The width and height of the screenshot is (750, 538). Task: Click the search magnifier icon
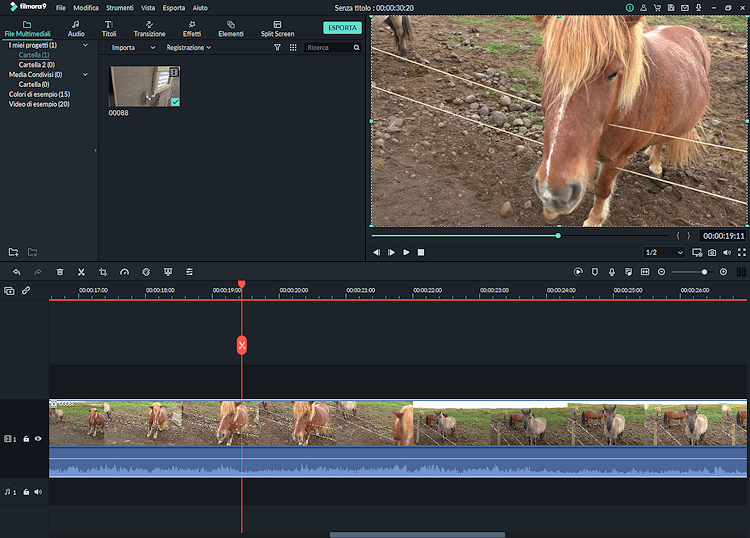point(357,47)
